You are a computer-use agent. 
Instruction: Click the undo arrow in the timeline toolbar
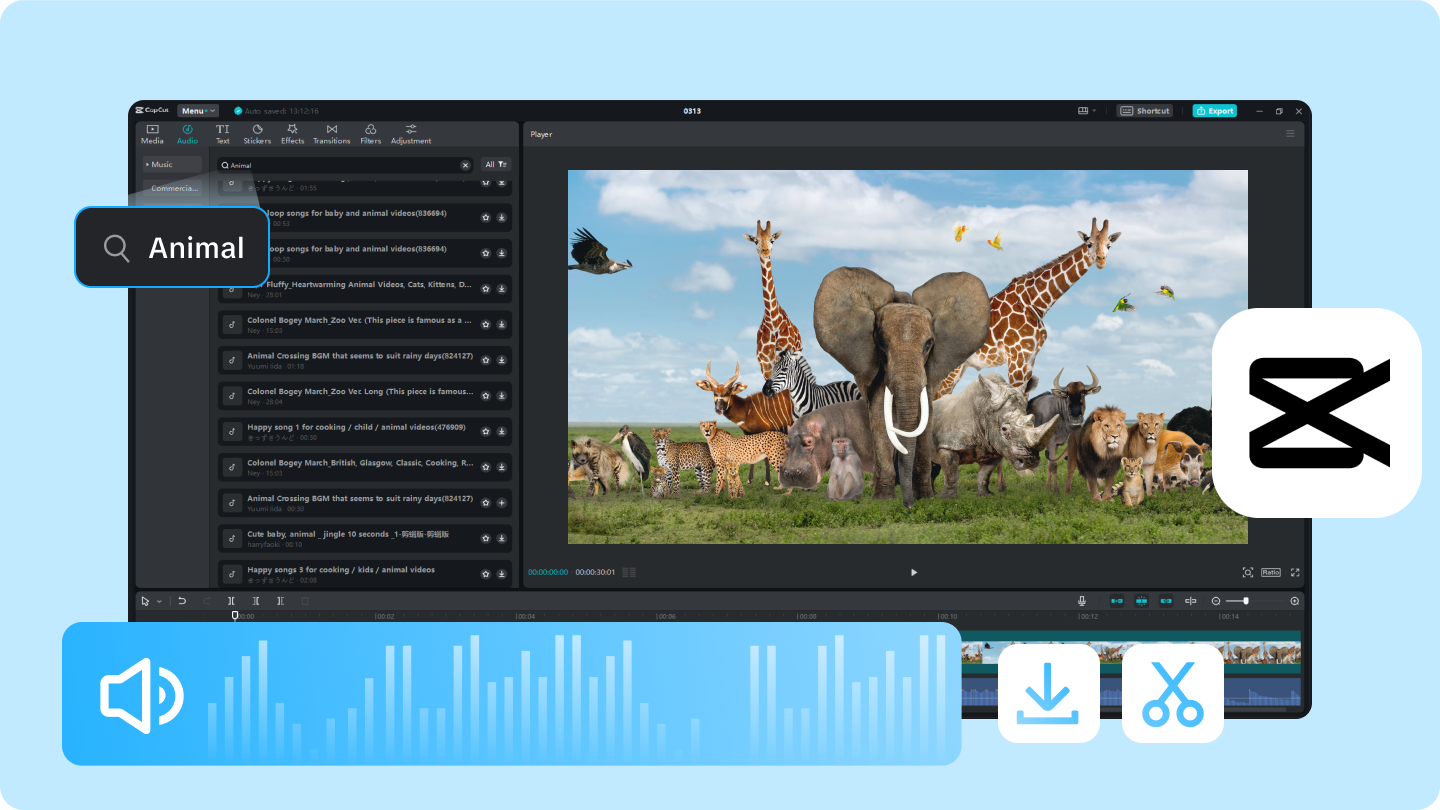(x=181, y=600)
